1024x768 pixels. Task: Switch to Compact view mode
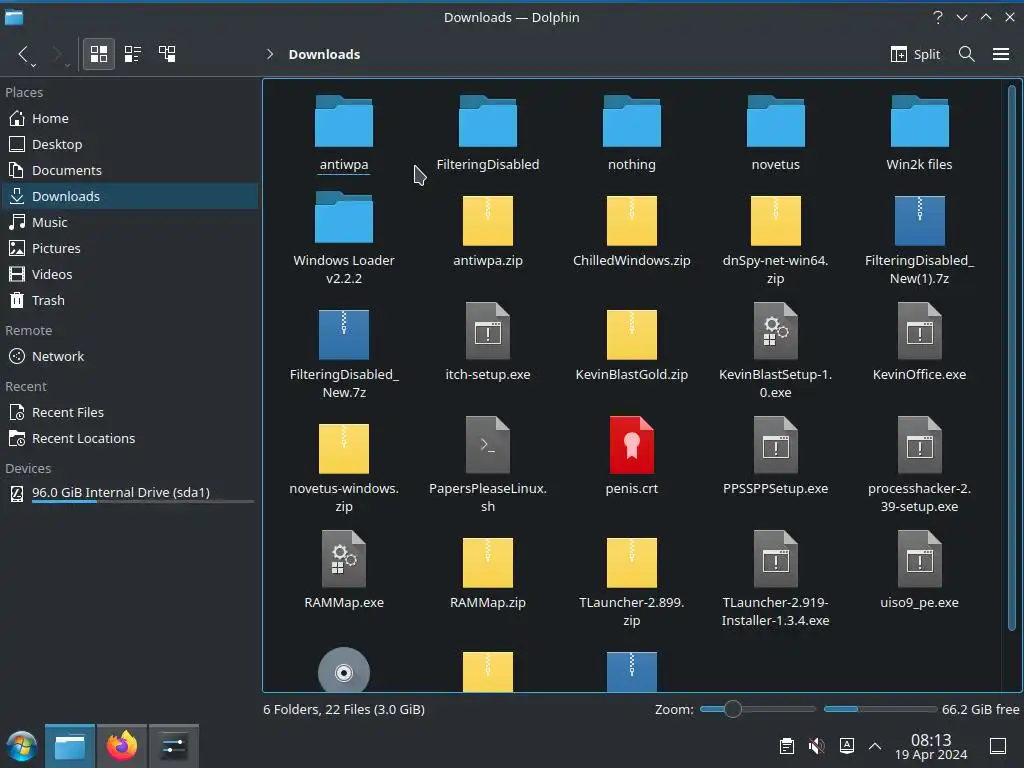click(133, 54)
